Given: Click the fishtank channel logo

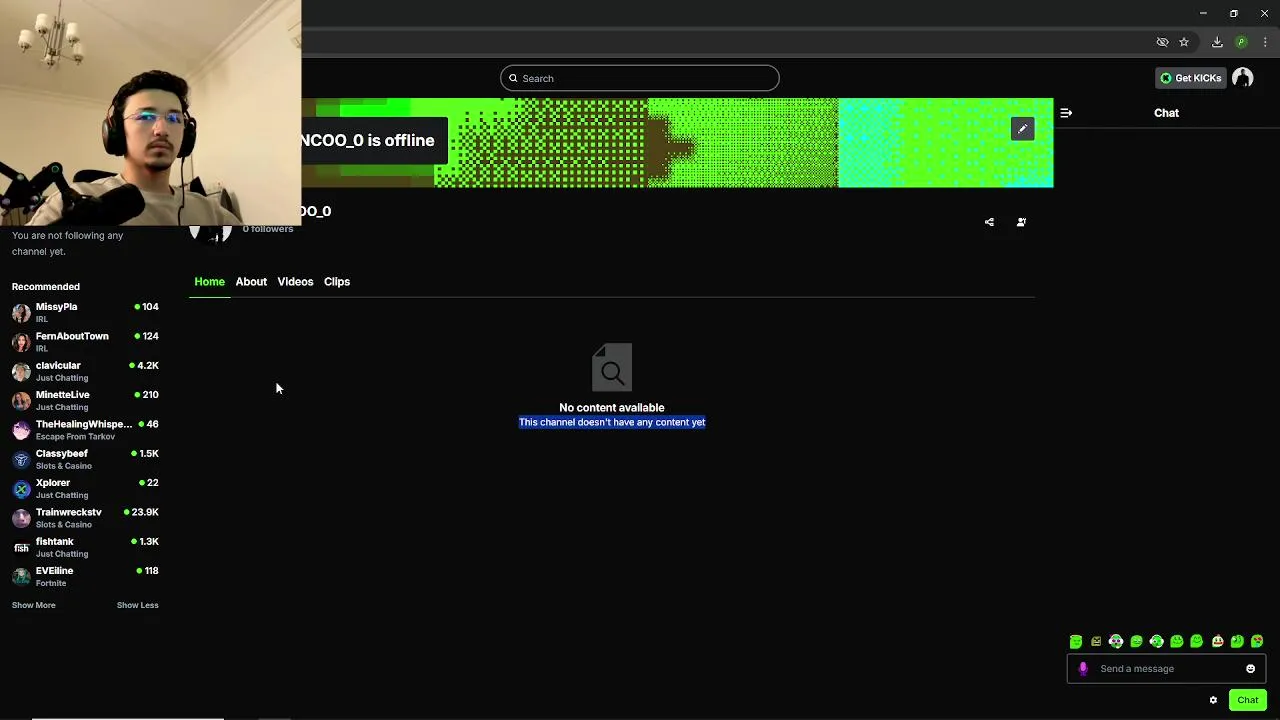Looking at the screenshot, I should pos(21,547).
